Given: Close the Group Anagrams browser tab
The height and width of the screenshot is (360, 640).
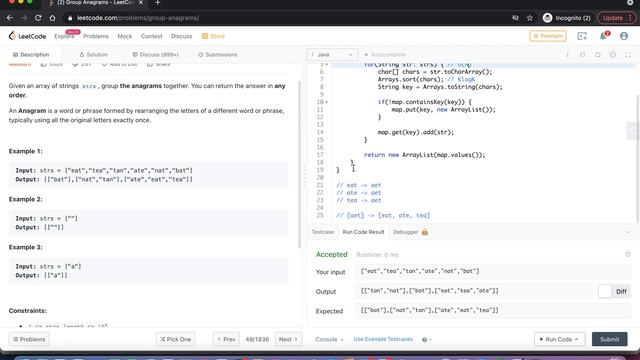Looking at the screenshot, I should pos(141,3).
